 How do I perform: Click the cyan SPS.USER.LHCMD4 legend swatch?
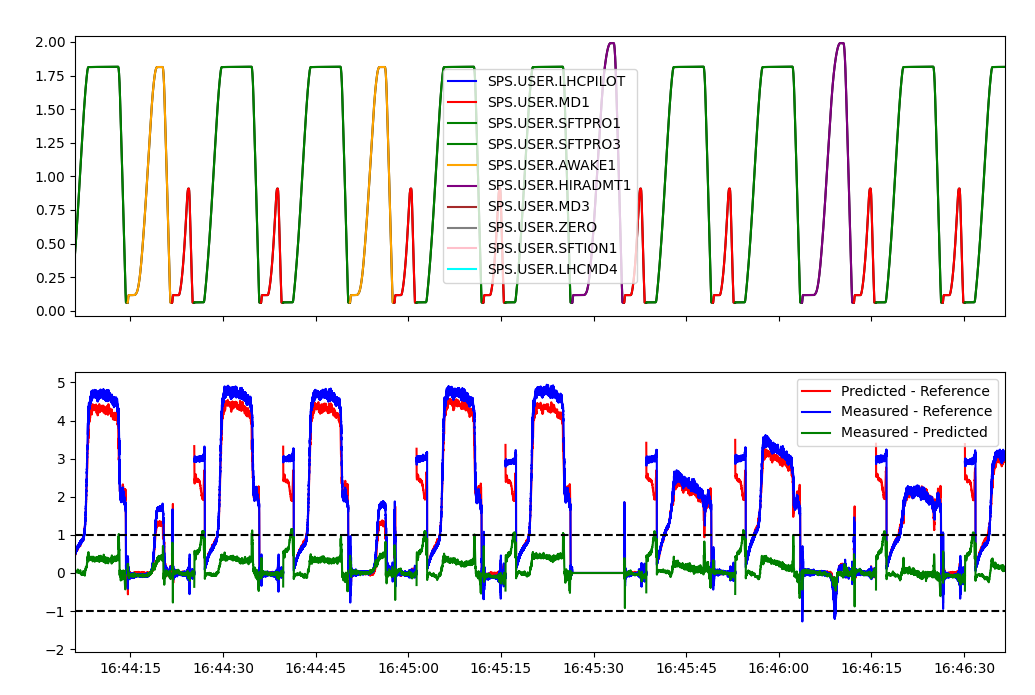[465, 270]
